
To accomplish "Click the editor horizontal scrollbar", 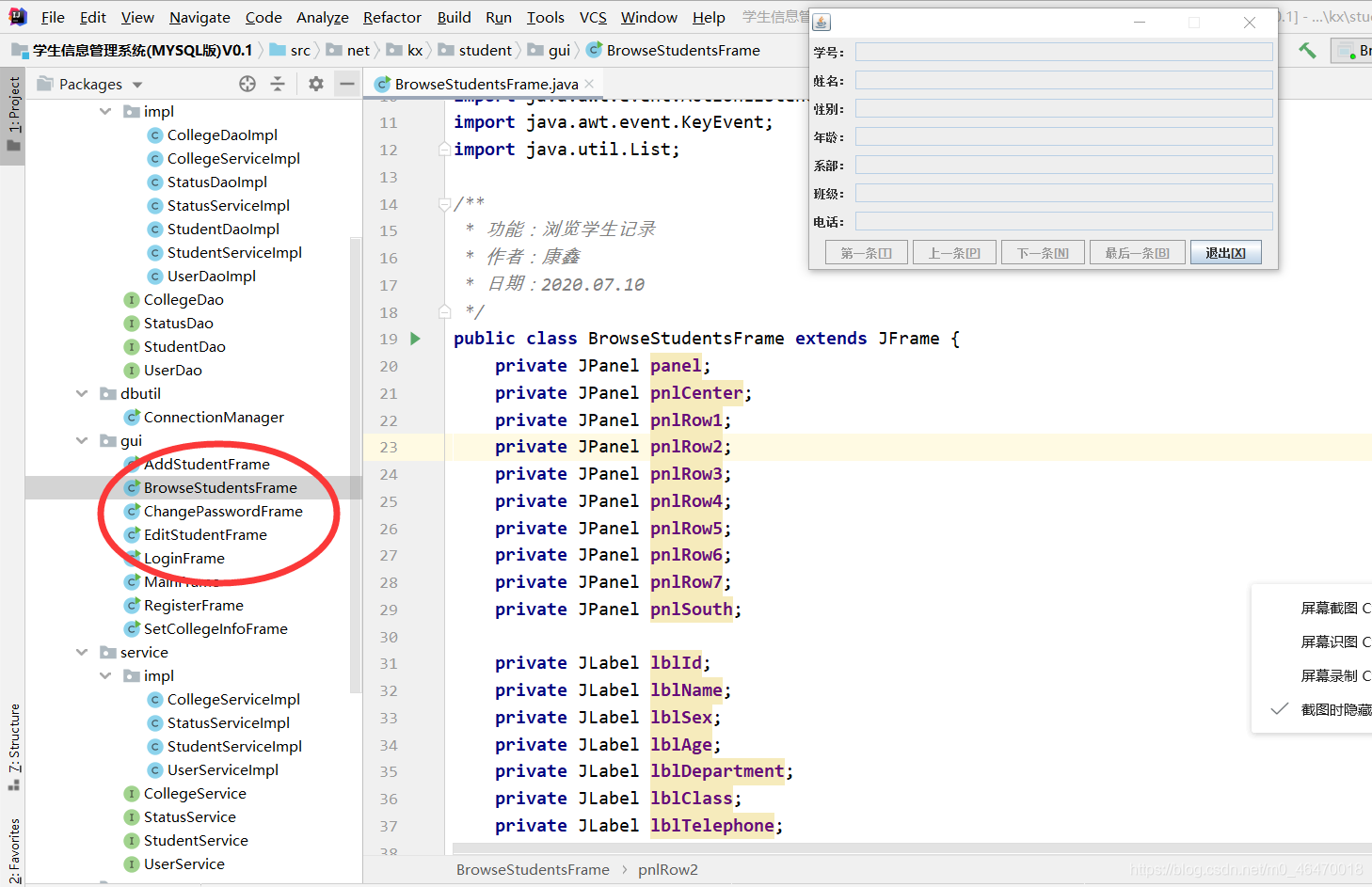I will pyautogui.click(x=911, y=847).
